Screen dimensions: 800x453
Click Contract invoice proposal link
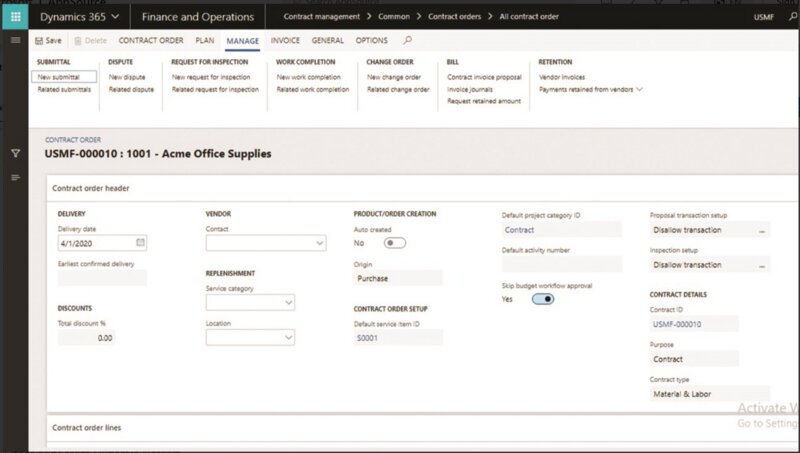(484, 77)
